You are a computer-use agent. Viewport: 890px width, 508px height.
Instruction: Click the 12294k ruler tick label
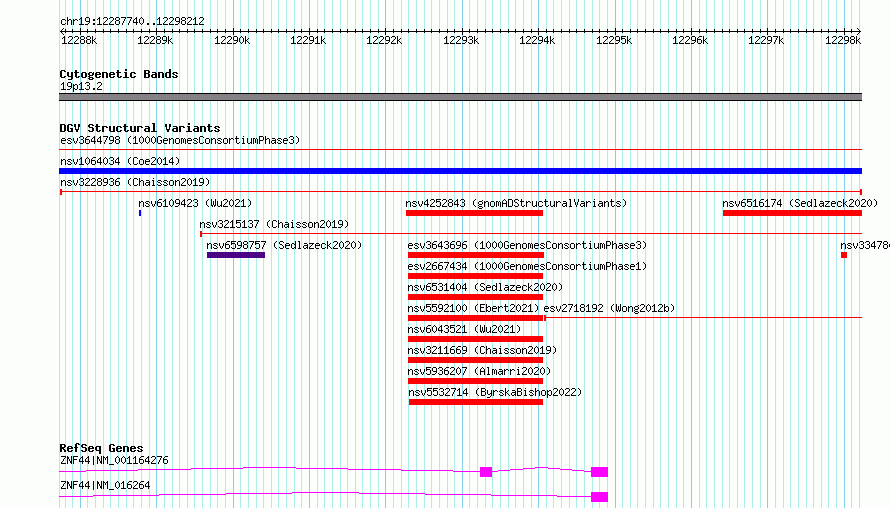click(537, 40)
